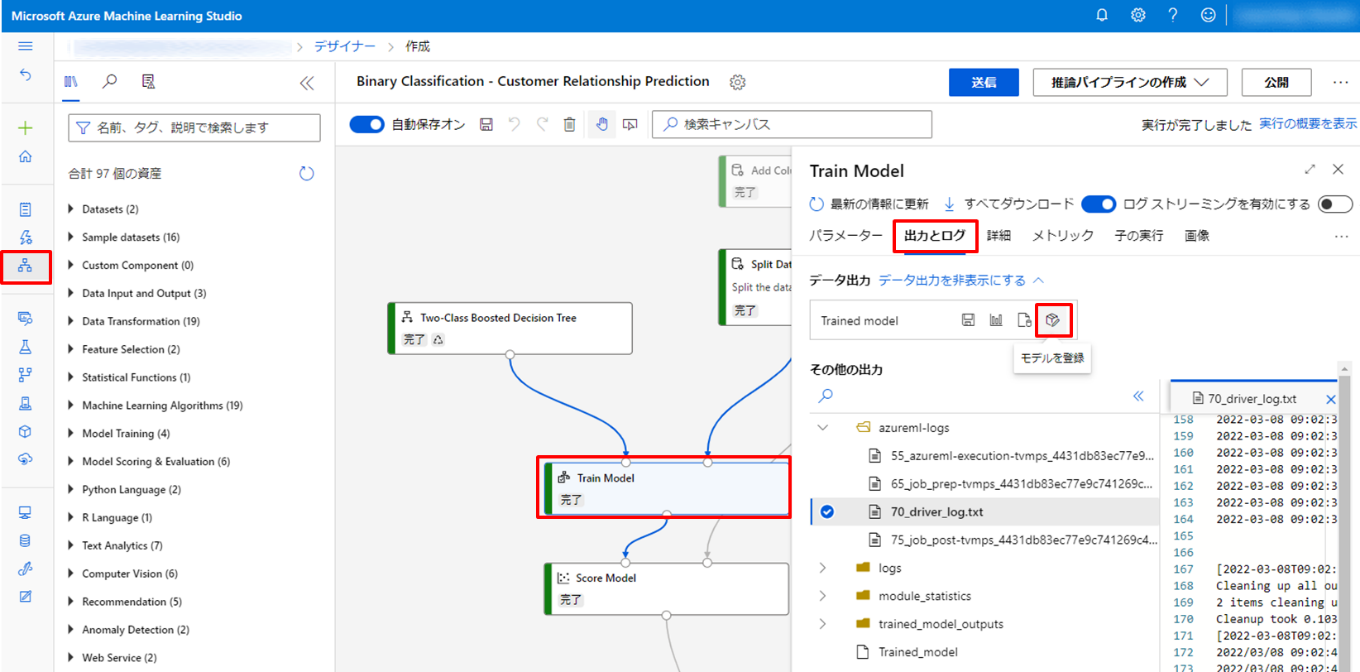This screenshot has height=672, width=1360.
Task: Click the undo icon in the canvas toolbar
Action: pyautogui.click(x=514, y=125)
